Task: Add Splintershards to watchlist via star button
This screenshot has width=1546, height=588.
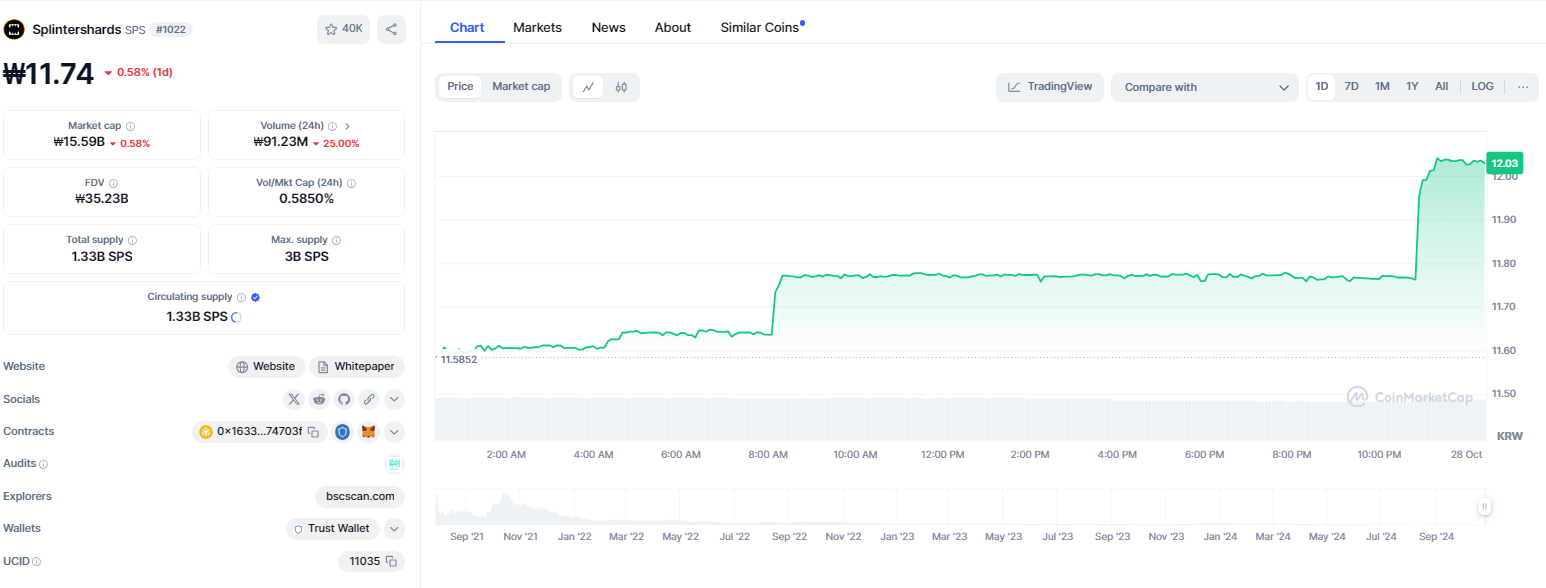Action: point(343,29)
